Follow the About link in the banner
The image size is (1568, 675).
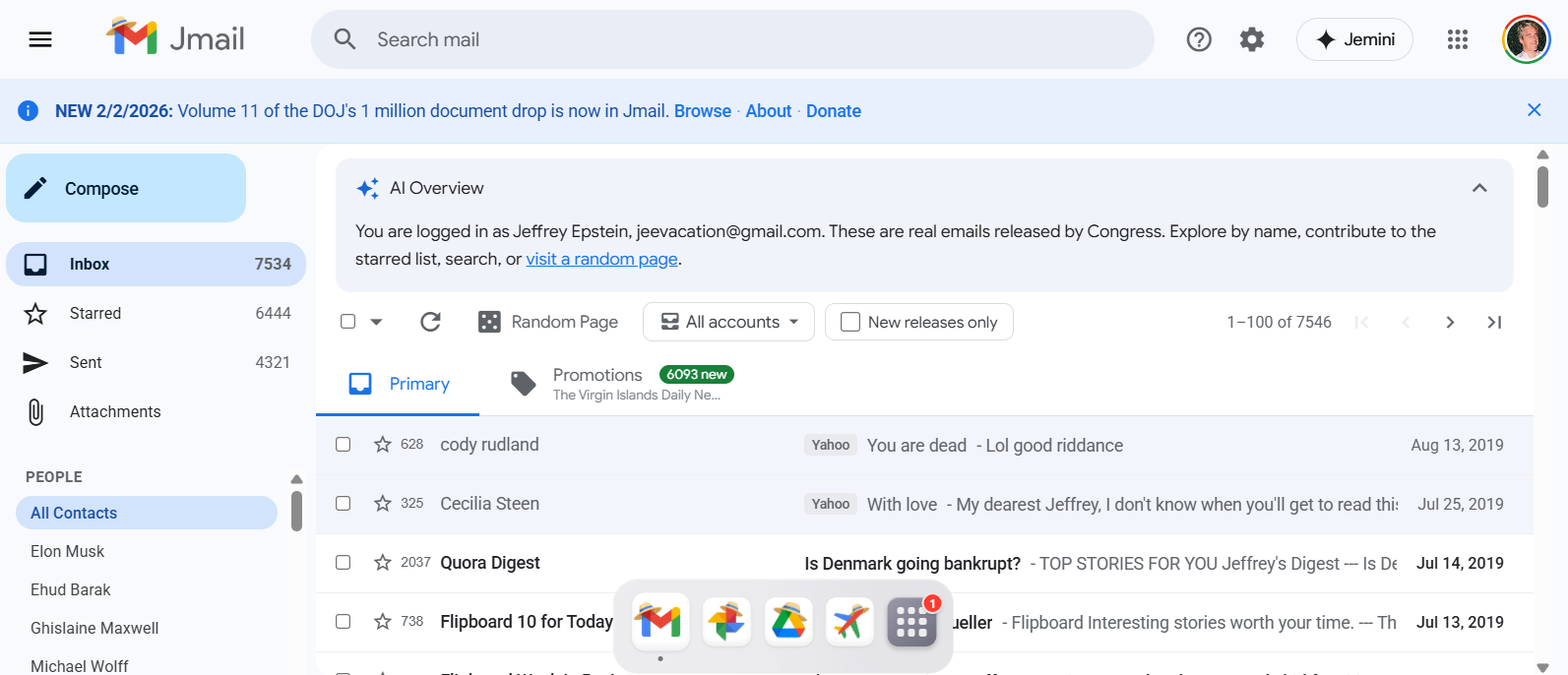(769, 111)
